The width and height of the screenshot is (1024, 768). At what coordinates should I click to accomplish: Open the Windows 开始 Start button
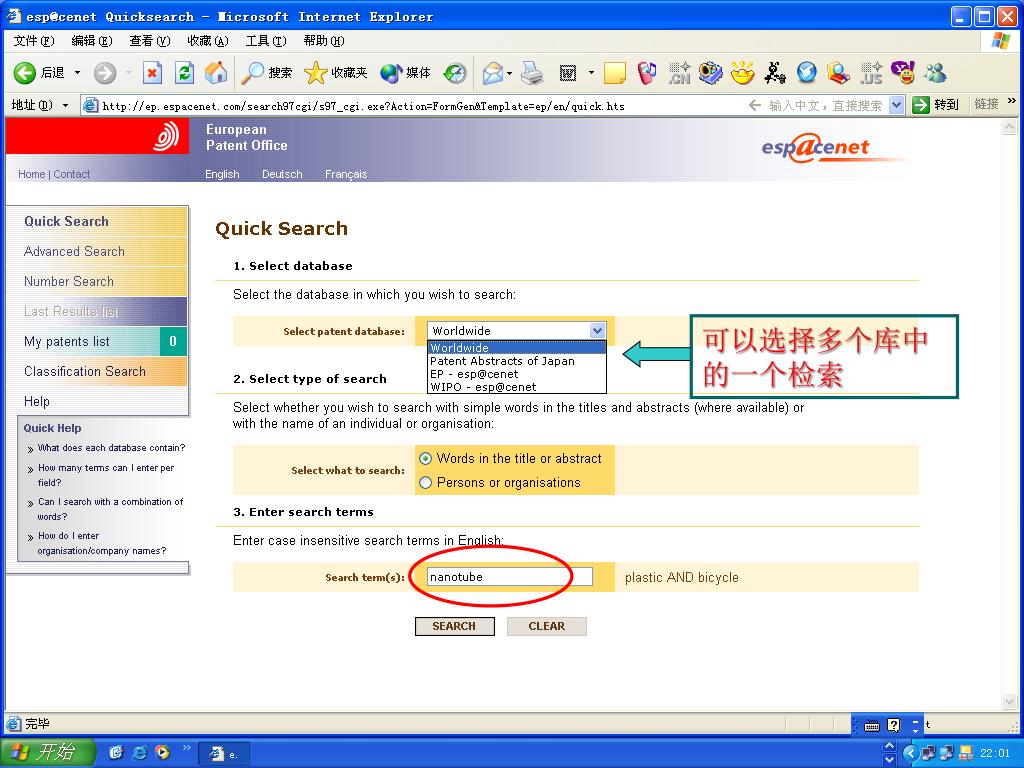(48, 752)
